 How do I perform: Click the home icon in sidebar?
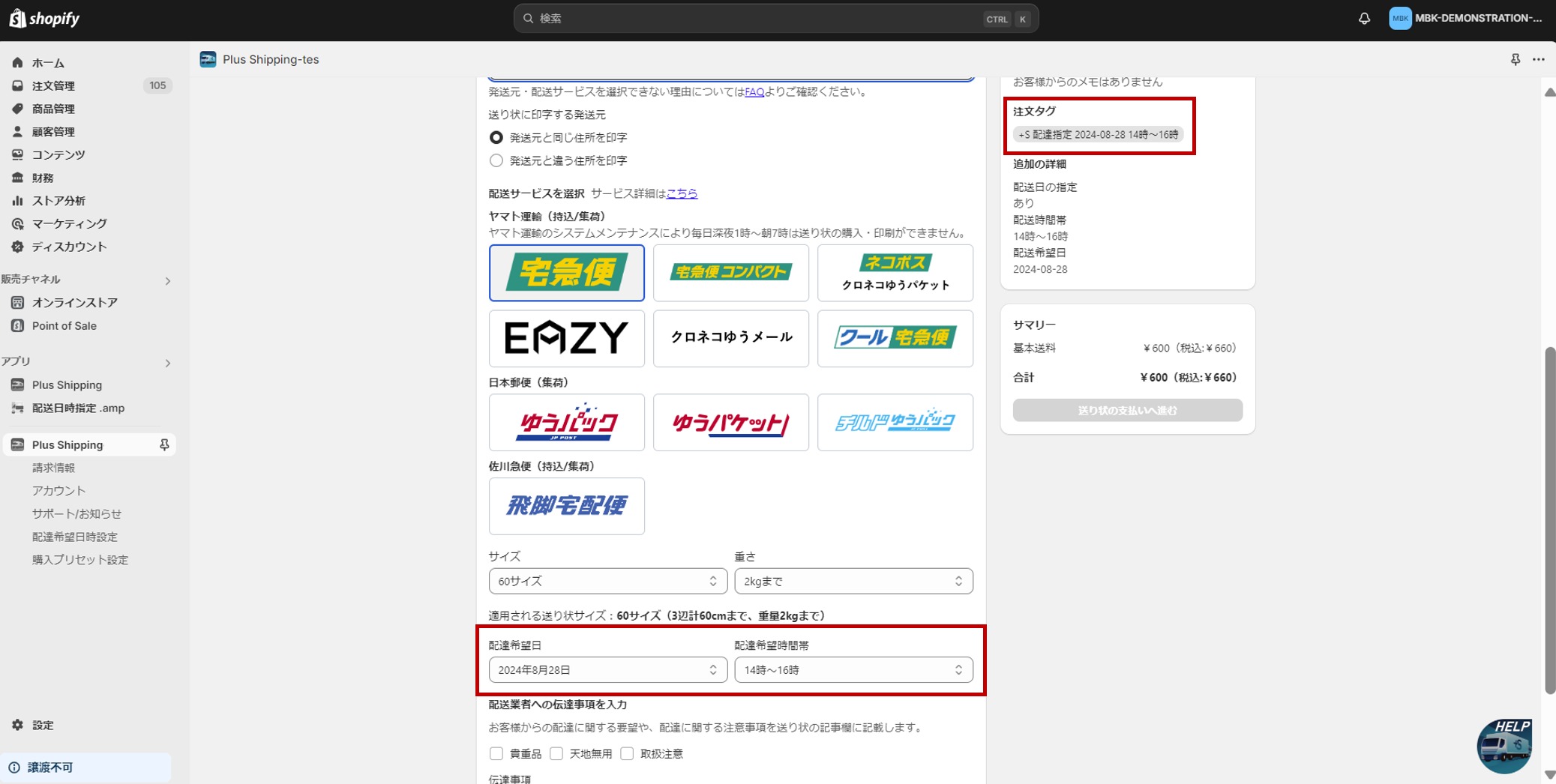17,63
